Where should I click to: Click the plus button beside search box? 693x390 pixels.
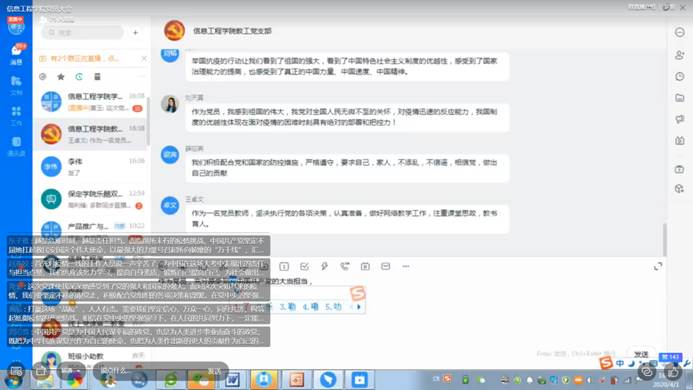pyautogui.click(x=136, y=32)
